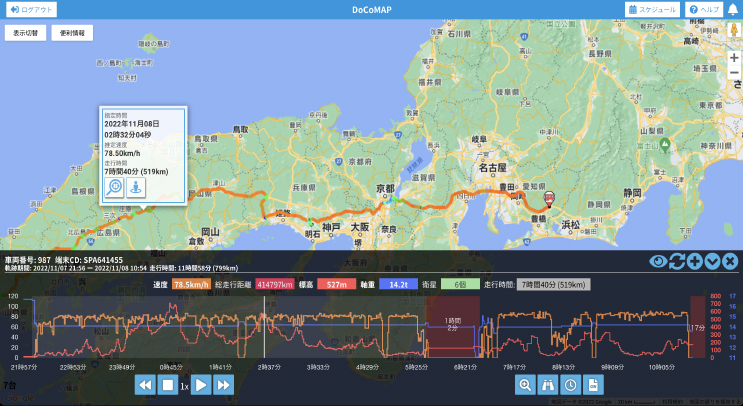Click the plus circle icon in panel
This screenshot has height=406, width=743.
[694, 262]
